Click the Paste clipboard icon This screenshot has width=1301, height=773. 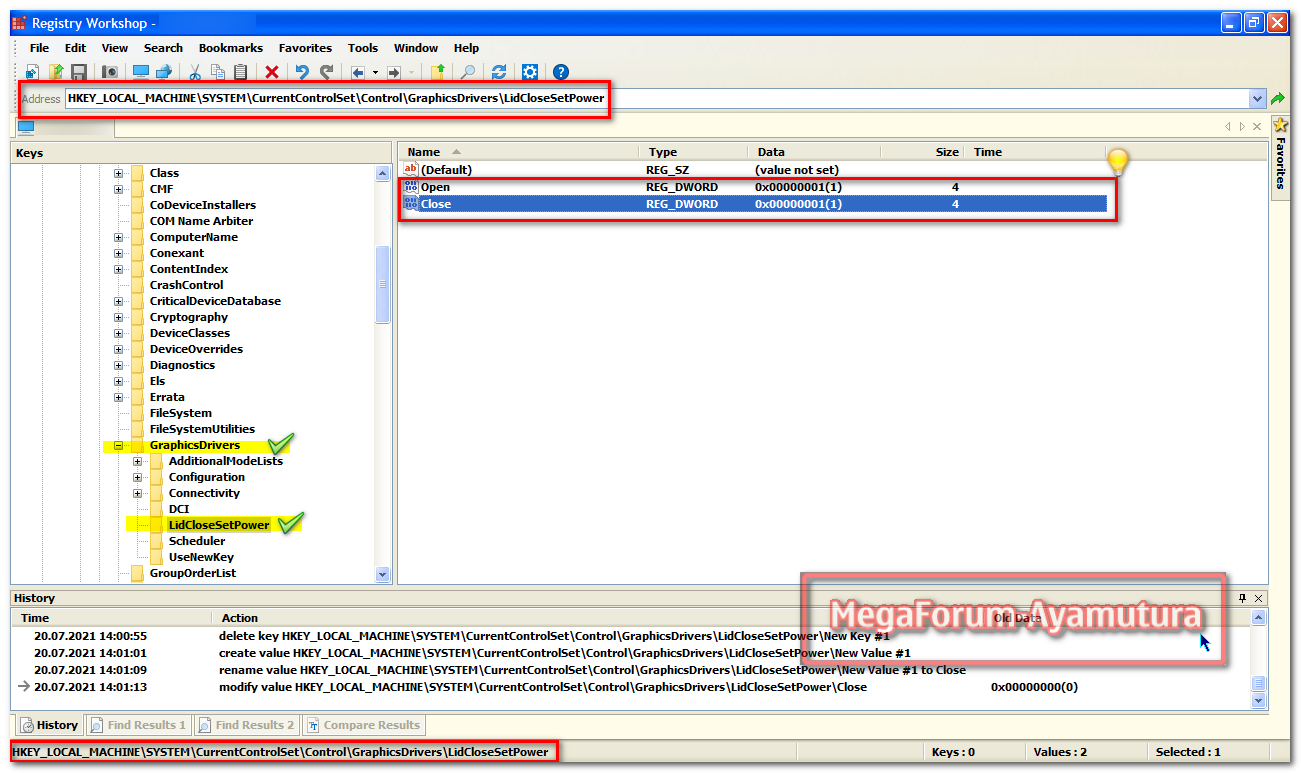(240, 72)
